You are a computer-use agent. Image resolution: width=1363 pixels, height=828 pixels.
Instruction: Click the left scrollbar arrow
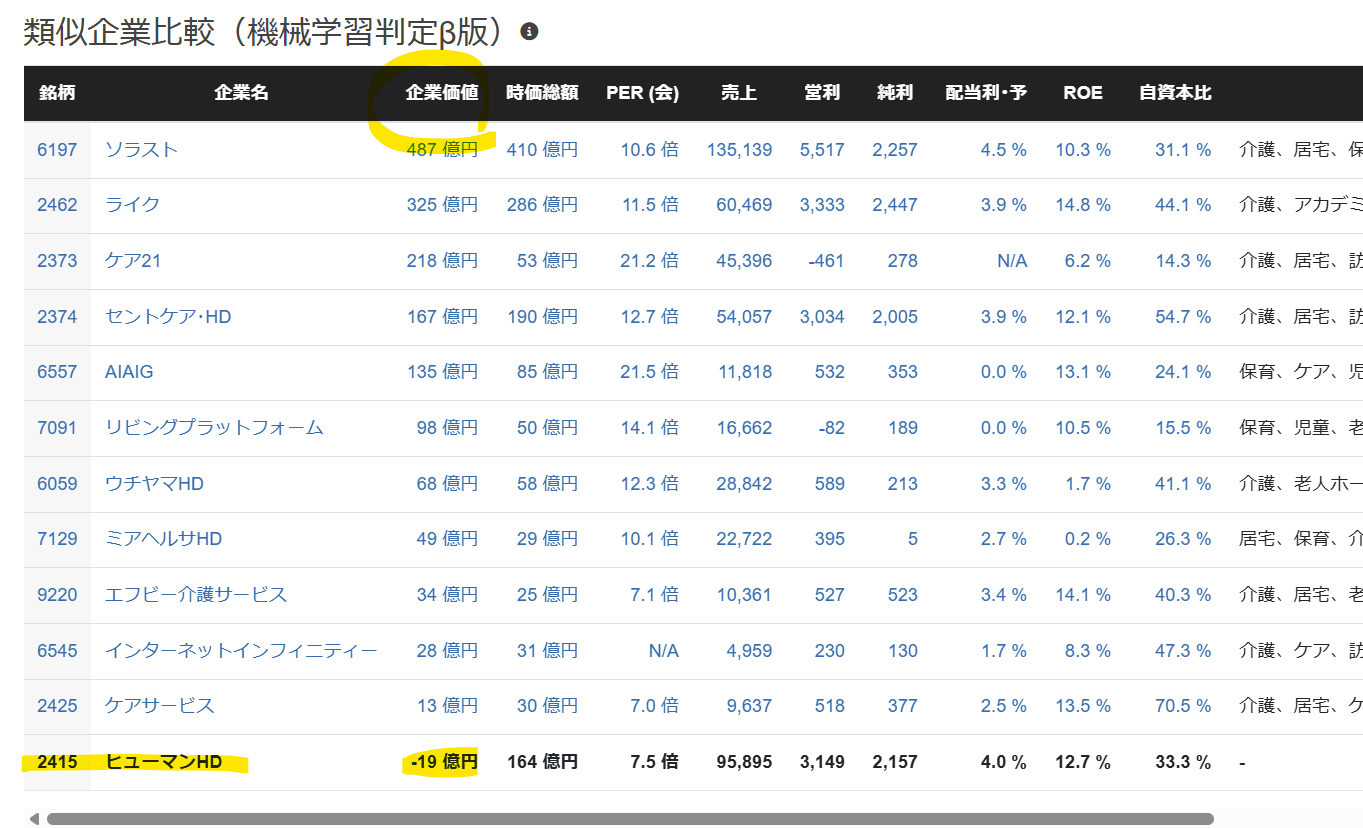34,819
